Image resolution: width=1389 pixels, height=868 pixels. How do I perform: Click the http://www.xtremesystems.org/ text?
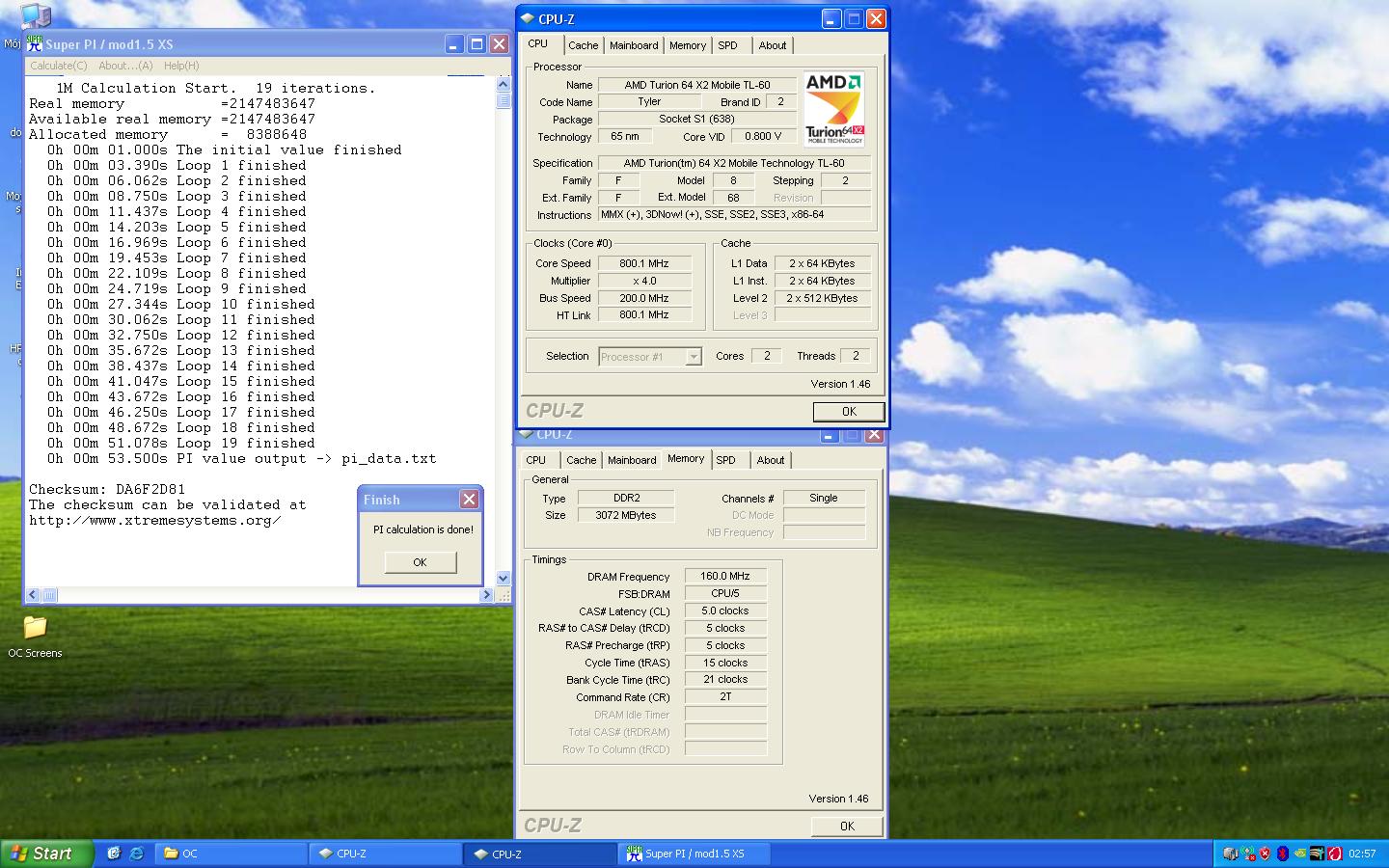155,520
